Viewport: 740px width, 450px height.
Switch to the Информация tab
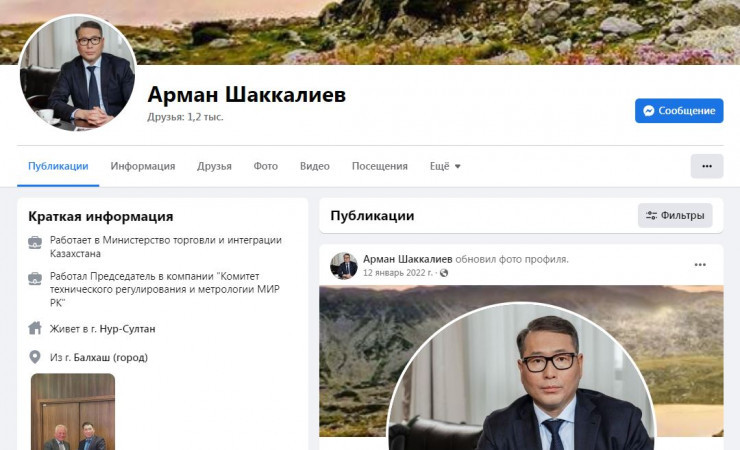(x=143, y=166)
